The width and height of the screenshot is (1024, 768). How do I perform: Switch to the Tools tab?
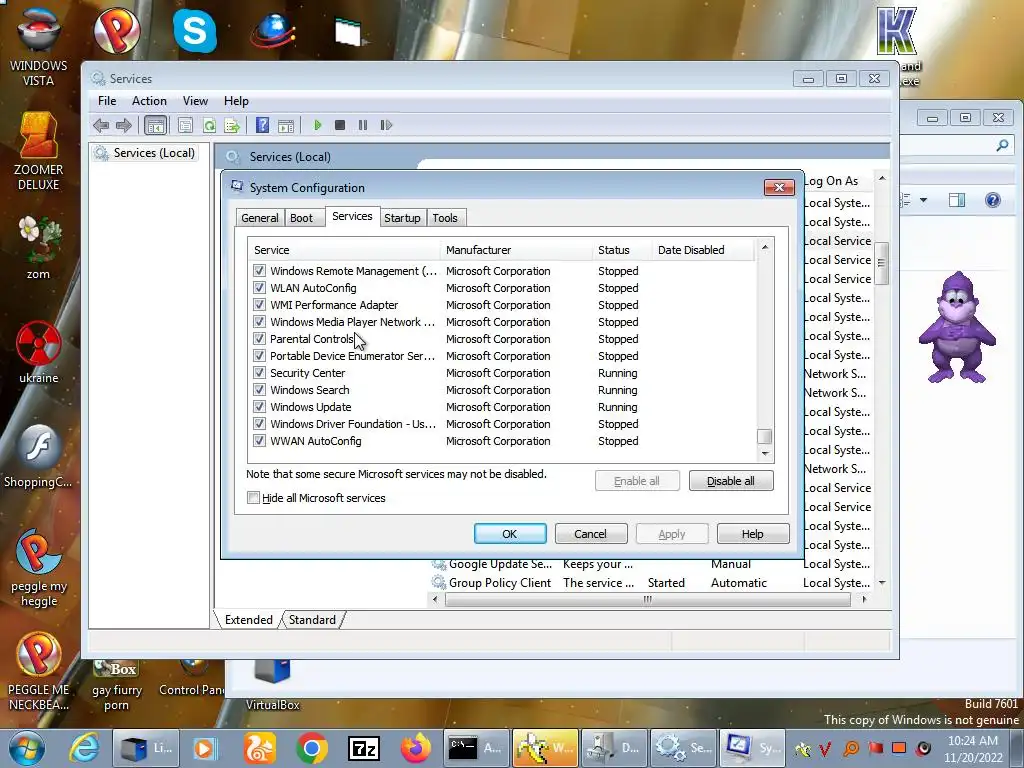[445, 217]
